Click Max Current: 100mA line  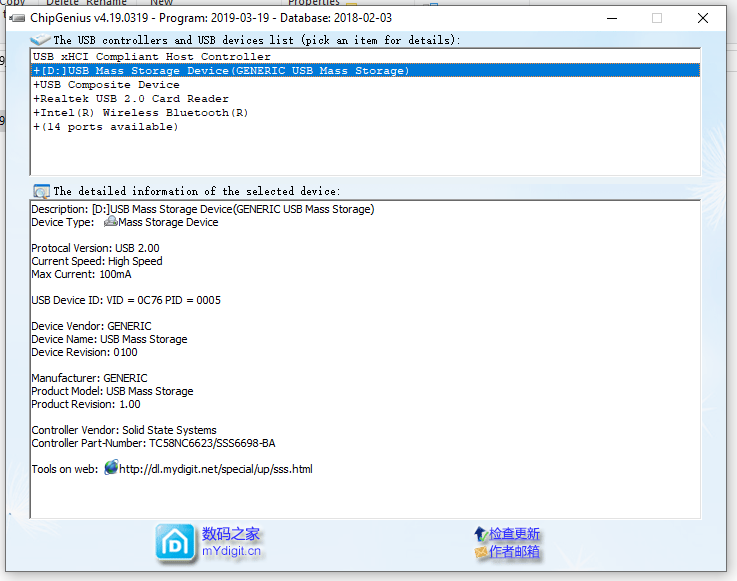pos(81,275)
